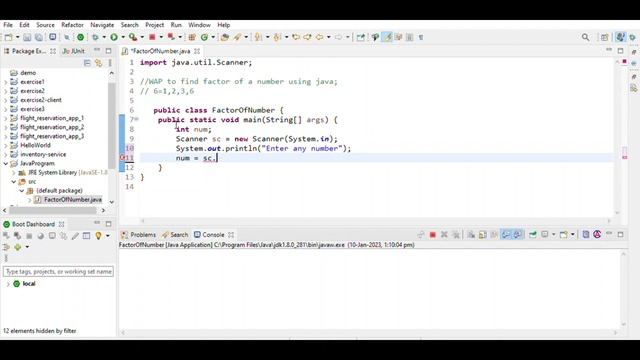Click the Pin Console icon

tap(533, 235)
